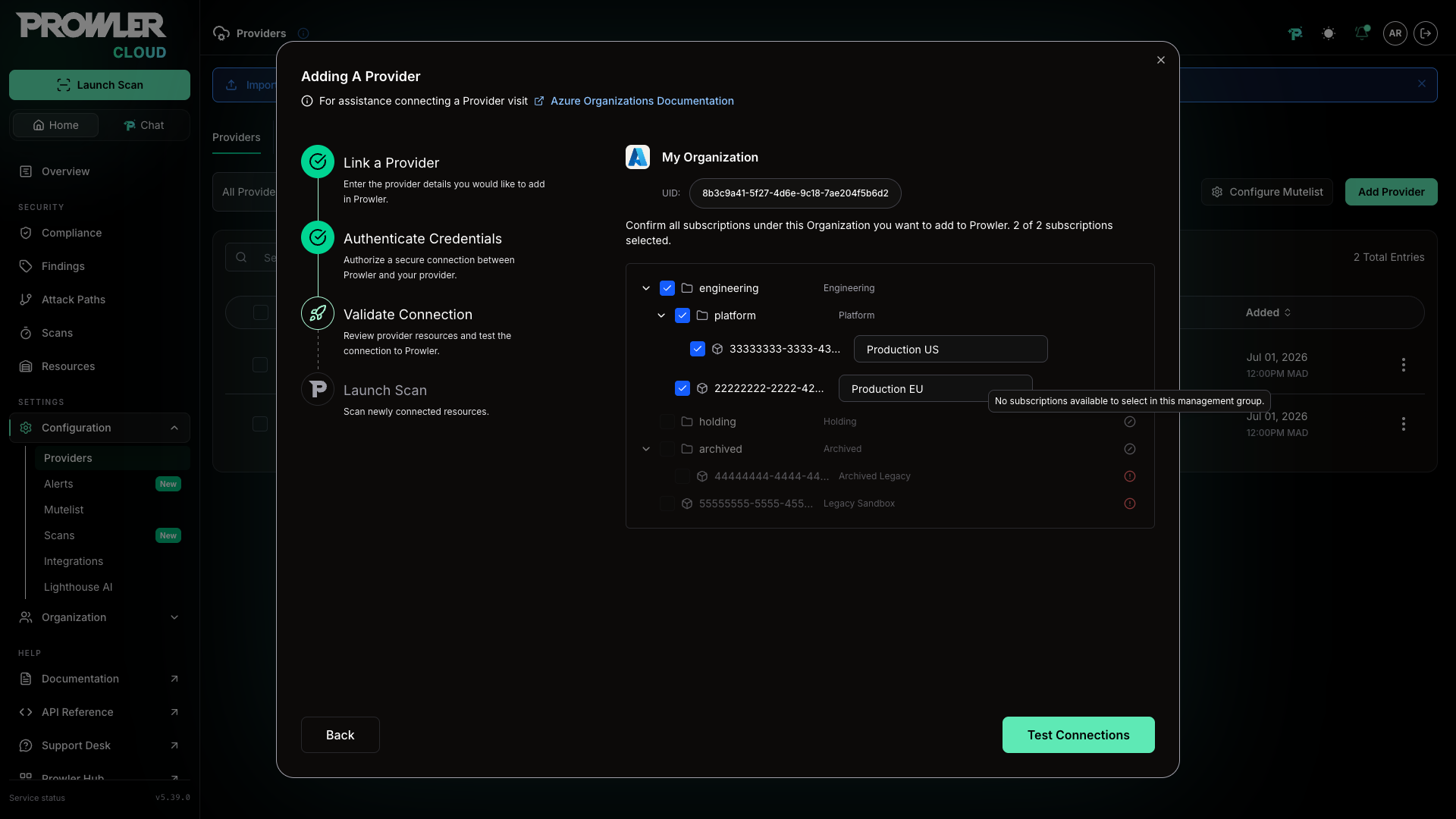This screenshot has height=819, width=1456.
Task: Select Providers under Configuration
Action: (112, 458)
